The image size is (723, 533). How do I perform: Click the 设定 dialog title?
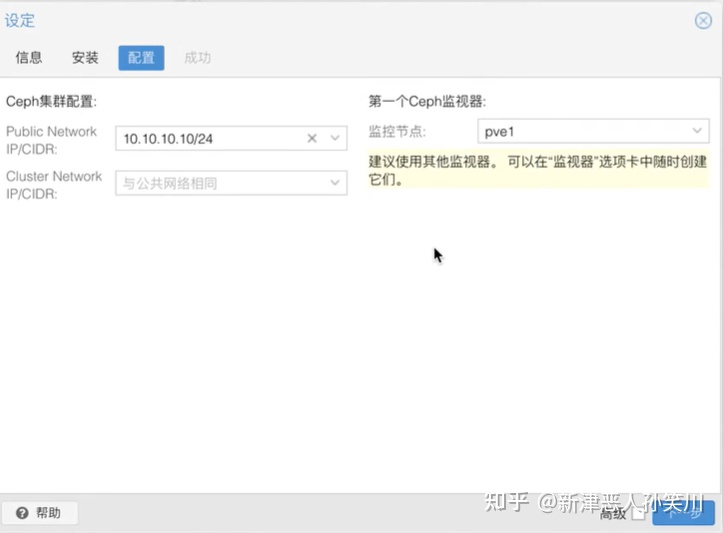20,20
